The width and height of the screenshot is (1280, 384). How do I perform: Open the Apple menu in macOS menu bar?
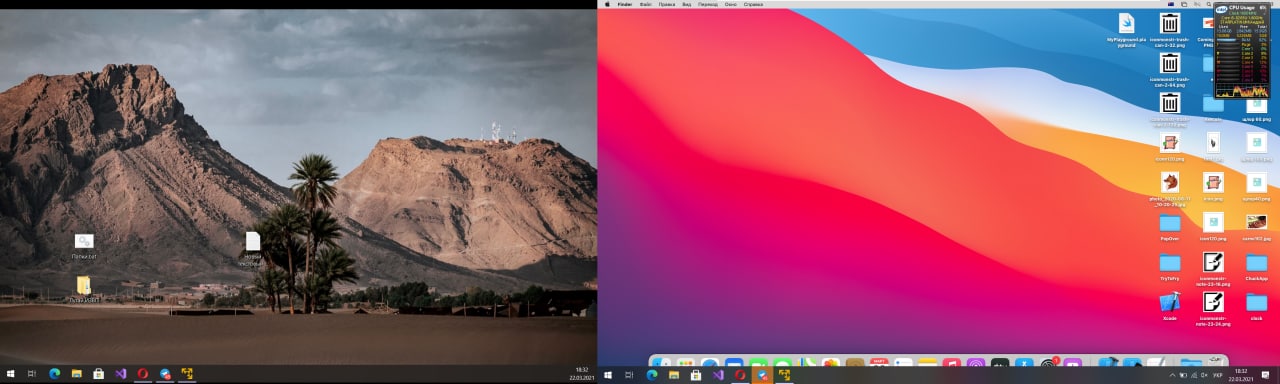pos(606,4)
